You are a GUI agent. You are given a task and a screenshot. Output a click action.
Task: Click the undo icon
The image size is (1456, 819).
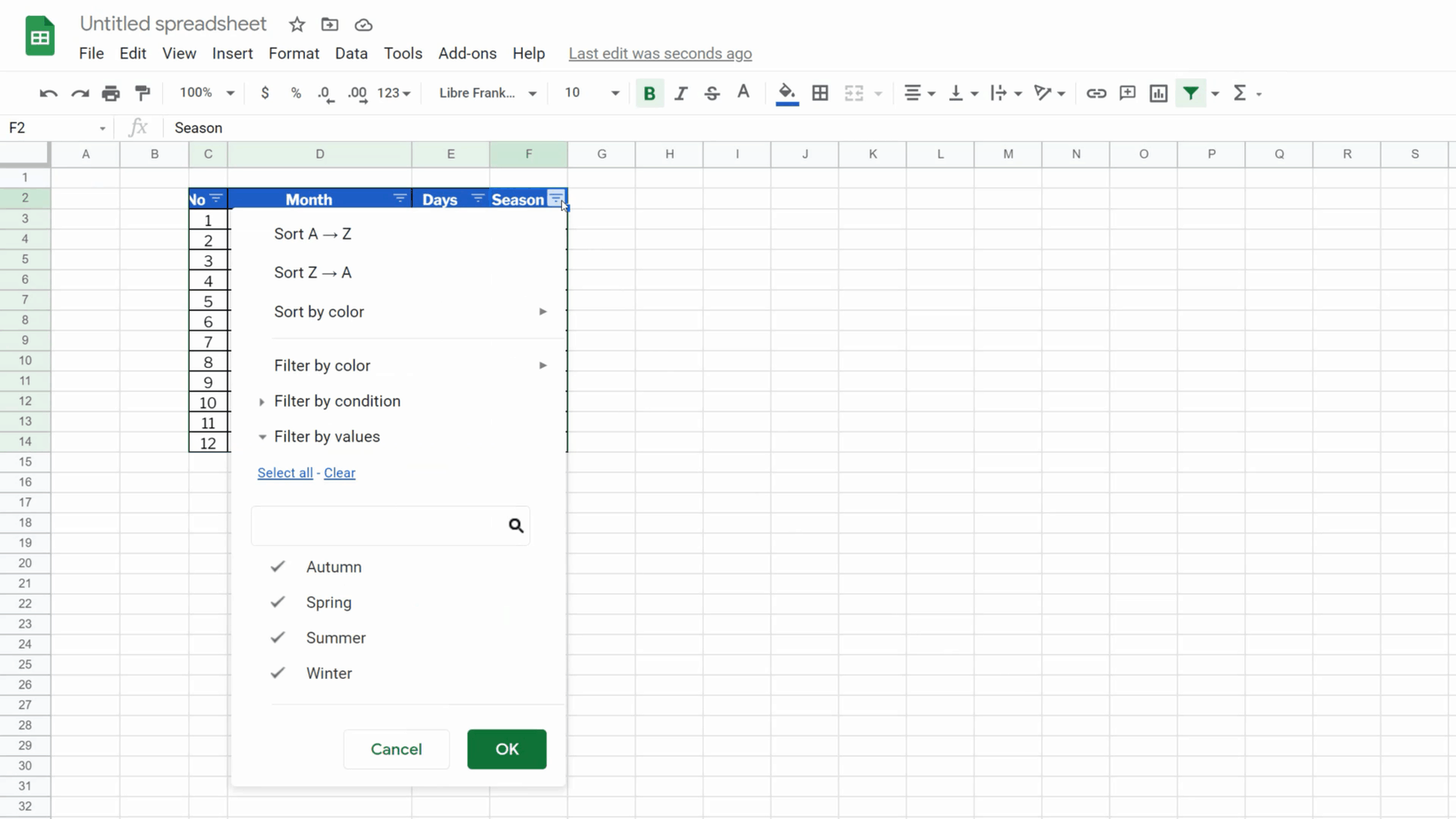[47, 93]
